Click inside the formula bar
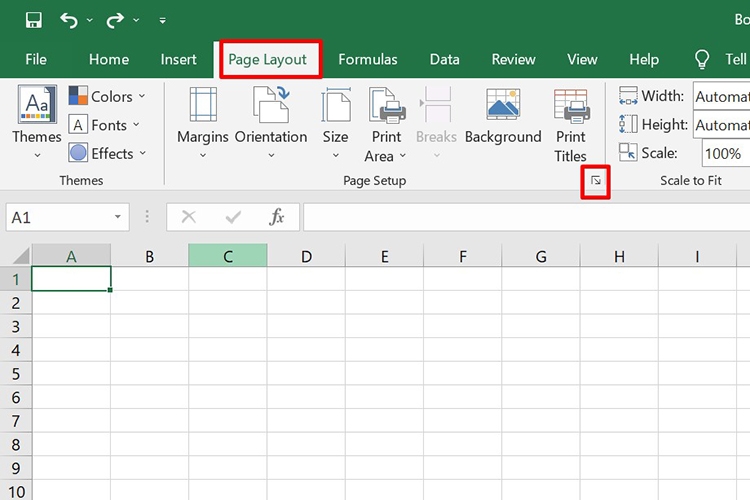This screenshot has height=500, width=750. click(x=527, y=217)
